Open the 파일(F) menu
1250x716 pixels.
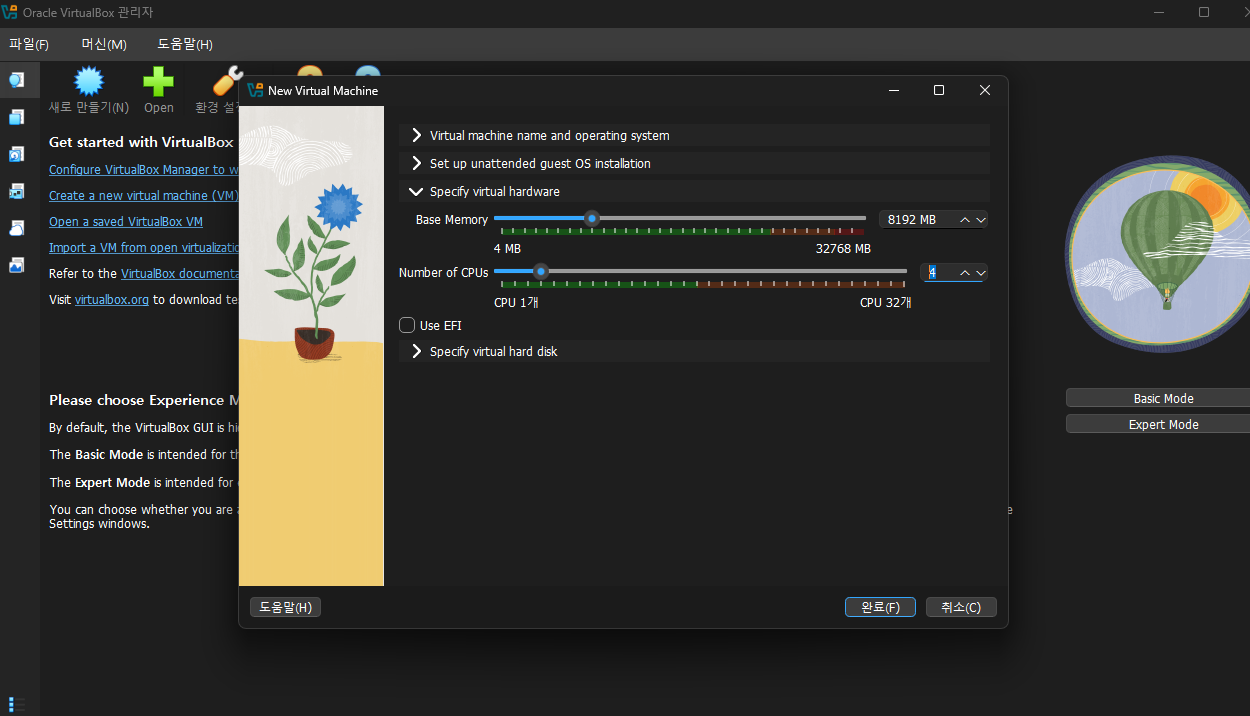[x=29, y=44]
